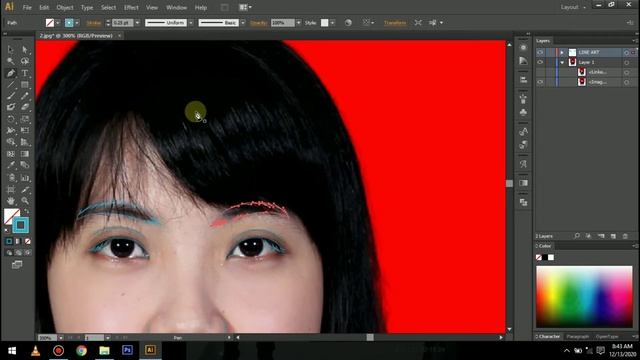Image resolution: width=640 pixels, height=360 pixels.
Task: Click the Transform panel link
Action: coord(395,23)
